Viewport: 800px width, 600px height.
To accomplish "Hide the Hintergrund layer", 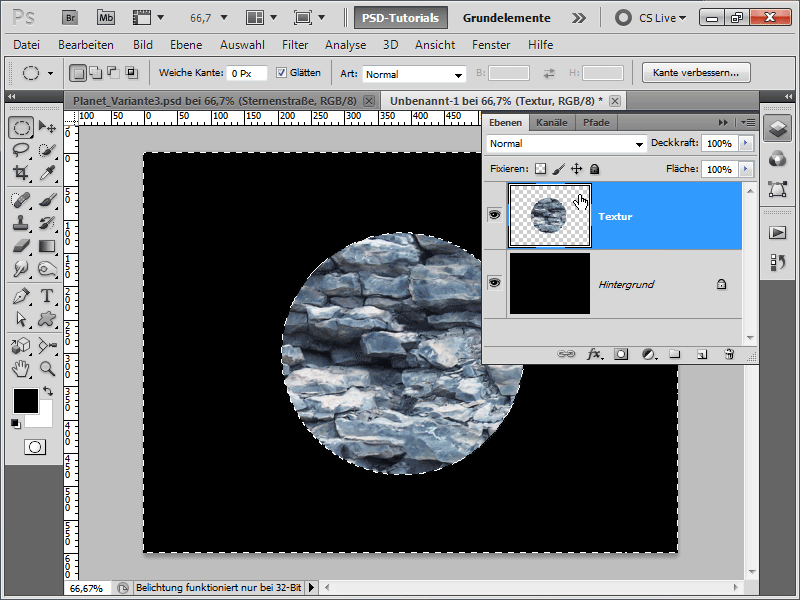I will click(494, 283).
